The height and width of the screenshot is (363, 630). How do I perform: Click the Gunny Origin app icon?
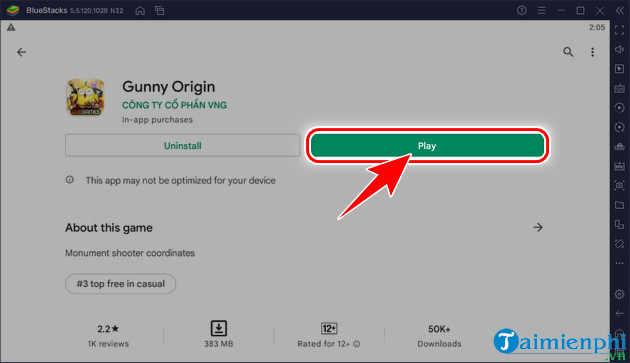tap(85, 97)
